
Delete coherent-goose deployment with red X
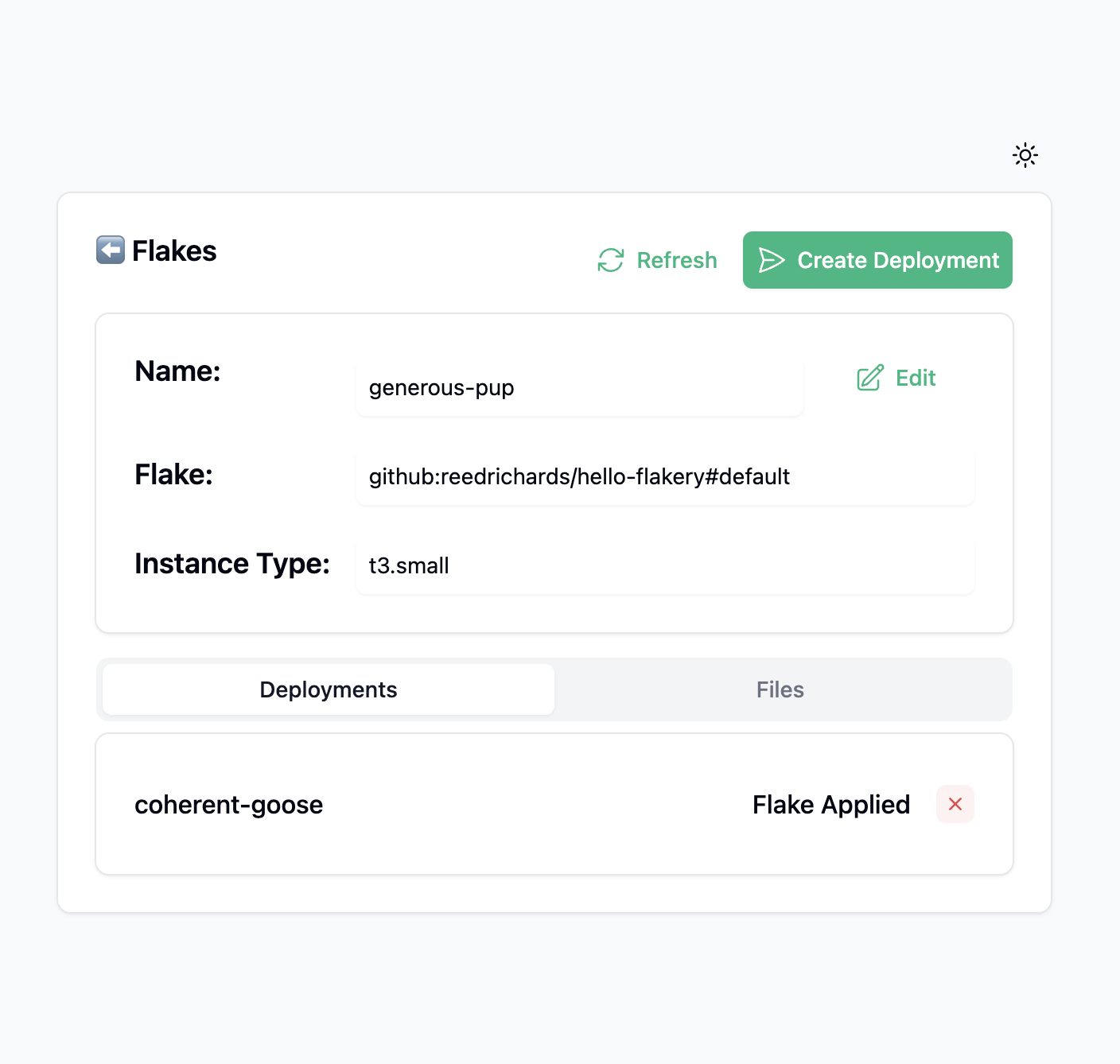pos(955,804)
